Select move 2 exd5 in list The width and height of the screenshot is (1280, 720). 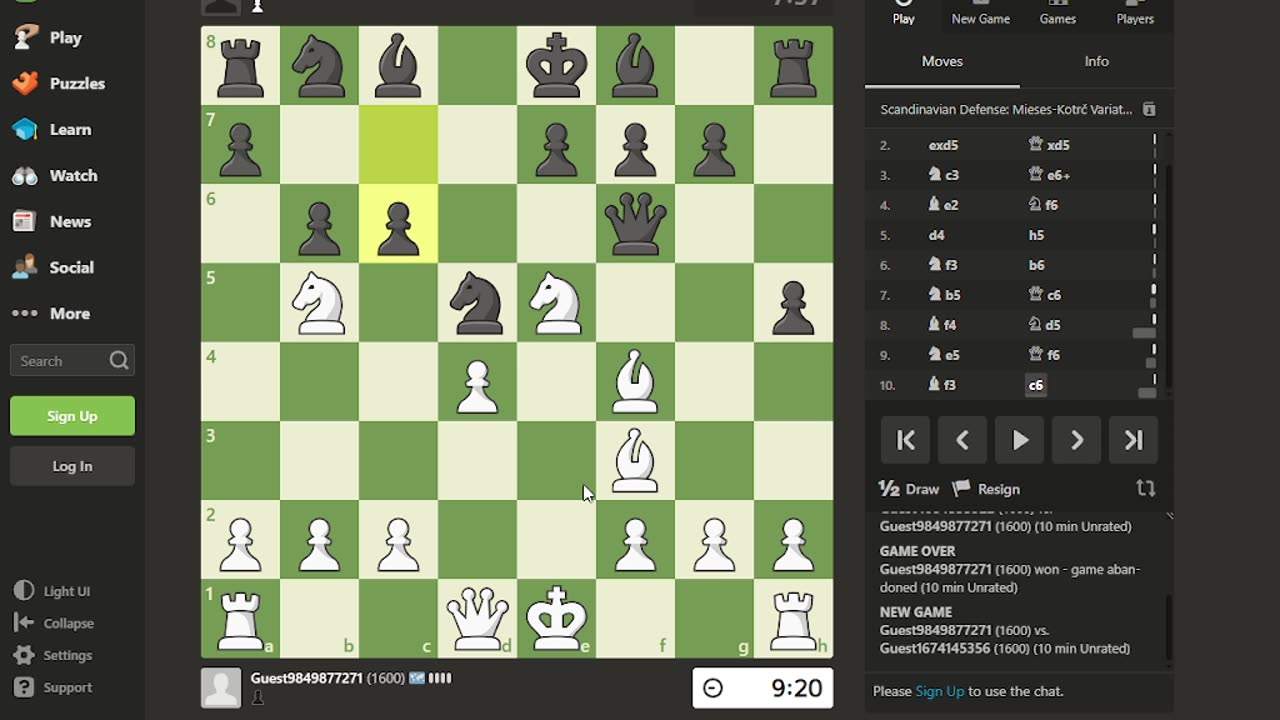coord(943,145)
